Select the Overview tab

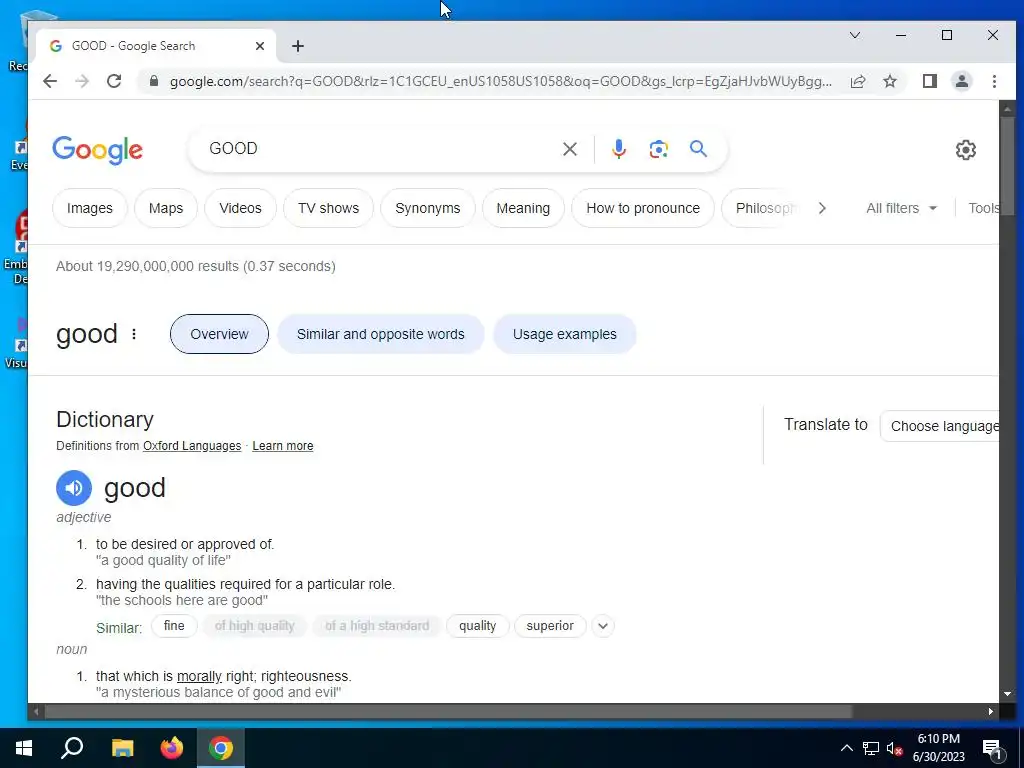pos(219,334)
